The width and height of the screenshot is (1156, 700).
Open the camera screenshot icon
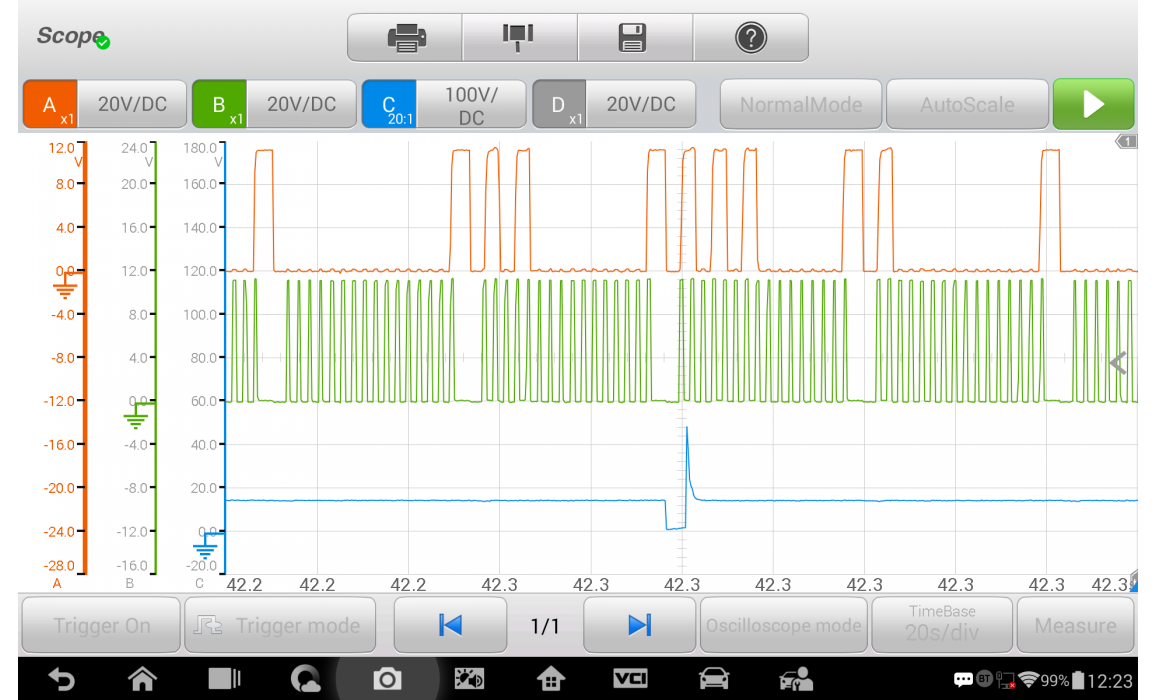tap(386, 680)
